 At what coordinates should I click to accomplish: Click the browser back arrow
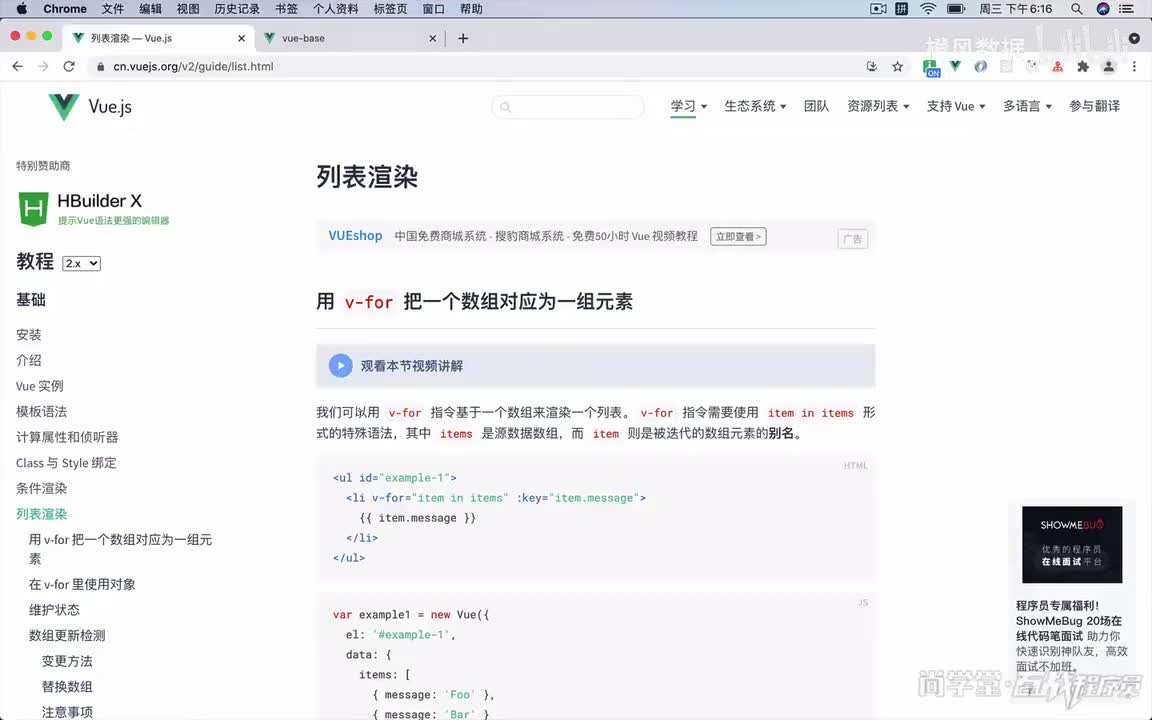click(x=18, y=66)
